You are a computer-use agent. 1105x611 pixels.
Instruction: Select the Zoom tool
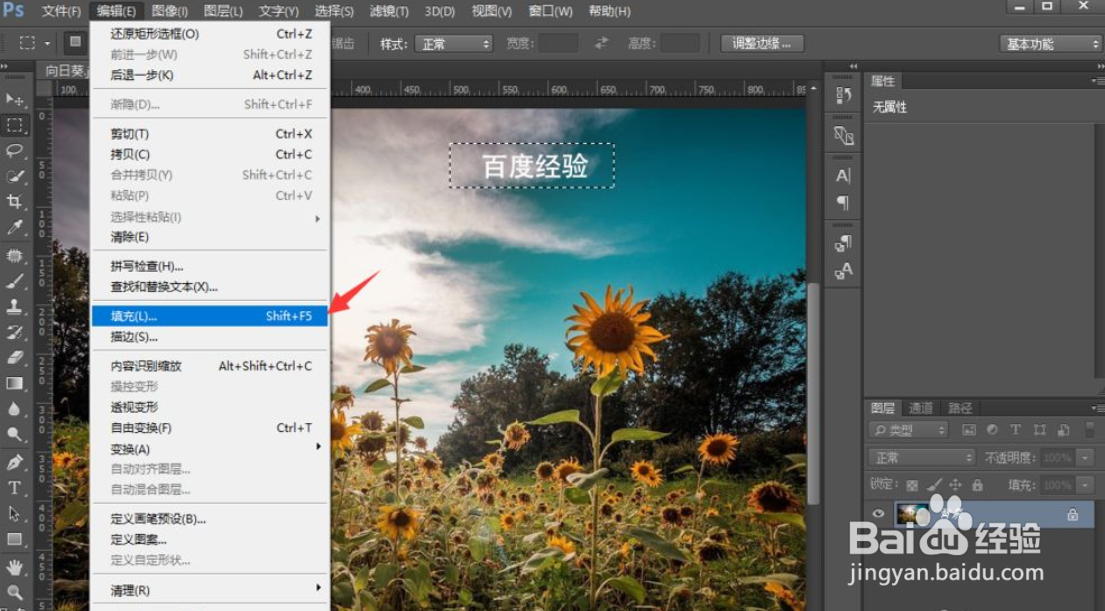(x=14, y=593)
